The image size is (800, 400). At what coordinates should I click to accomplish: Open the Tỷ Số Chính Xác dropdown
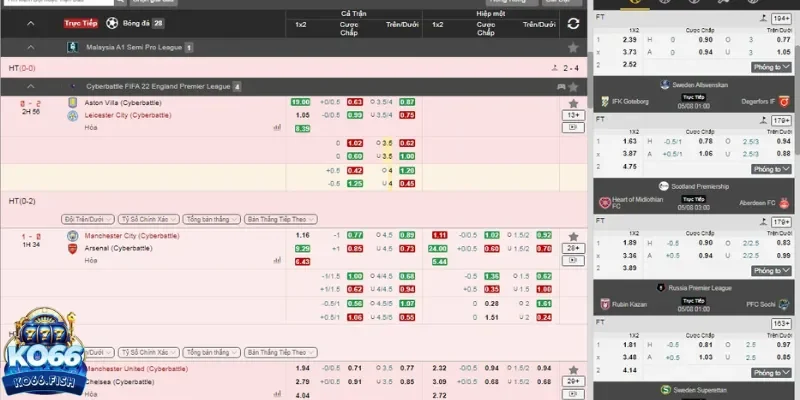[x=148, y=217]
